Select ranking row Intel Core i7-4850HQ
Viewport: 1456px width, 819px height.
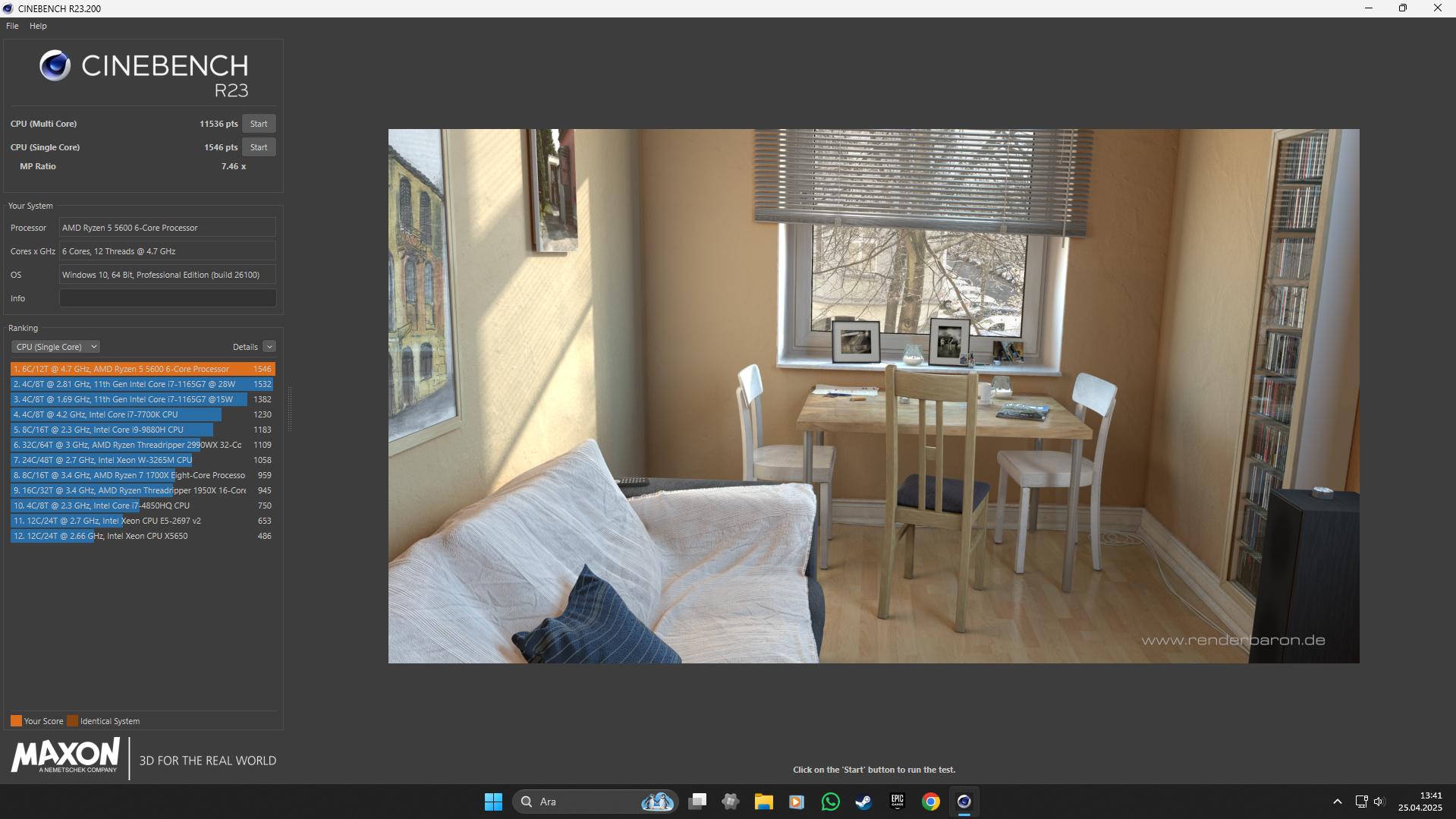[x=143, y=506]
